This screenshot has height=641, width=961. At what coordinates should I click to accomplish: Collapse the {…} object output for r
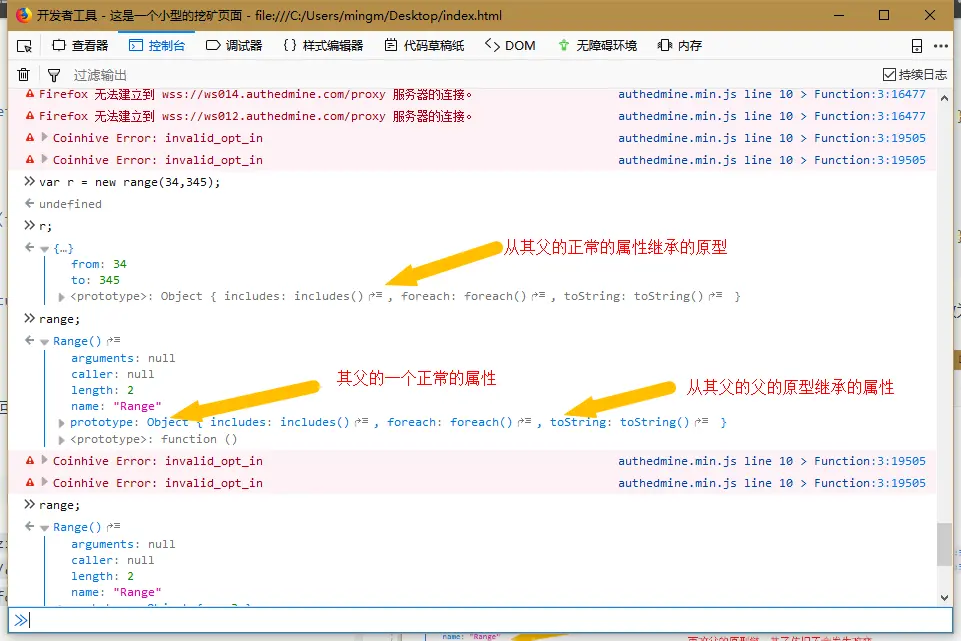[x=44, y=249]
